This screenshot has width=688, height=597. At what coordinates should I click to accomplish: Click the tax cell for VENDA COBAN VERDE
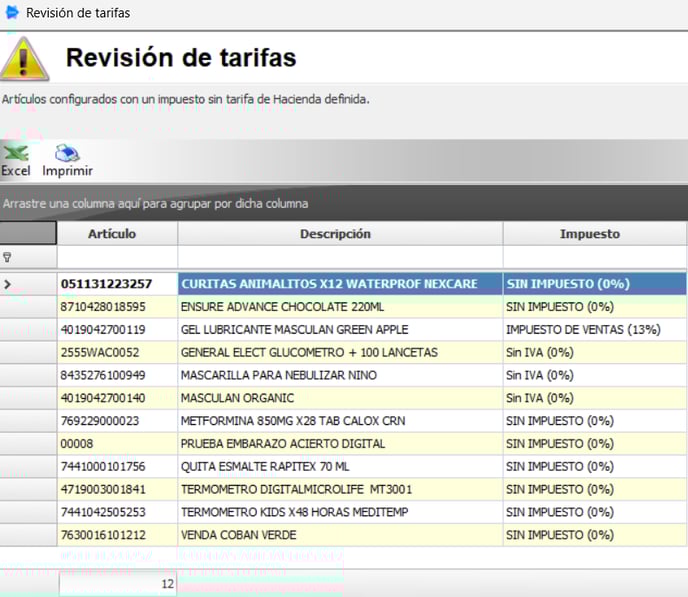coord(595,535)
